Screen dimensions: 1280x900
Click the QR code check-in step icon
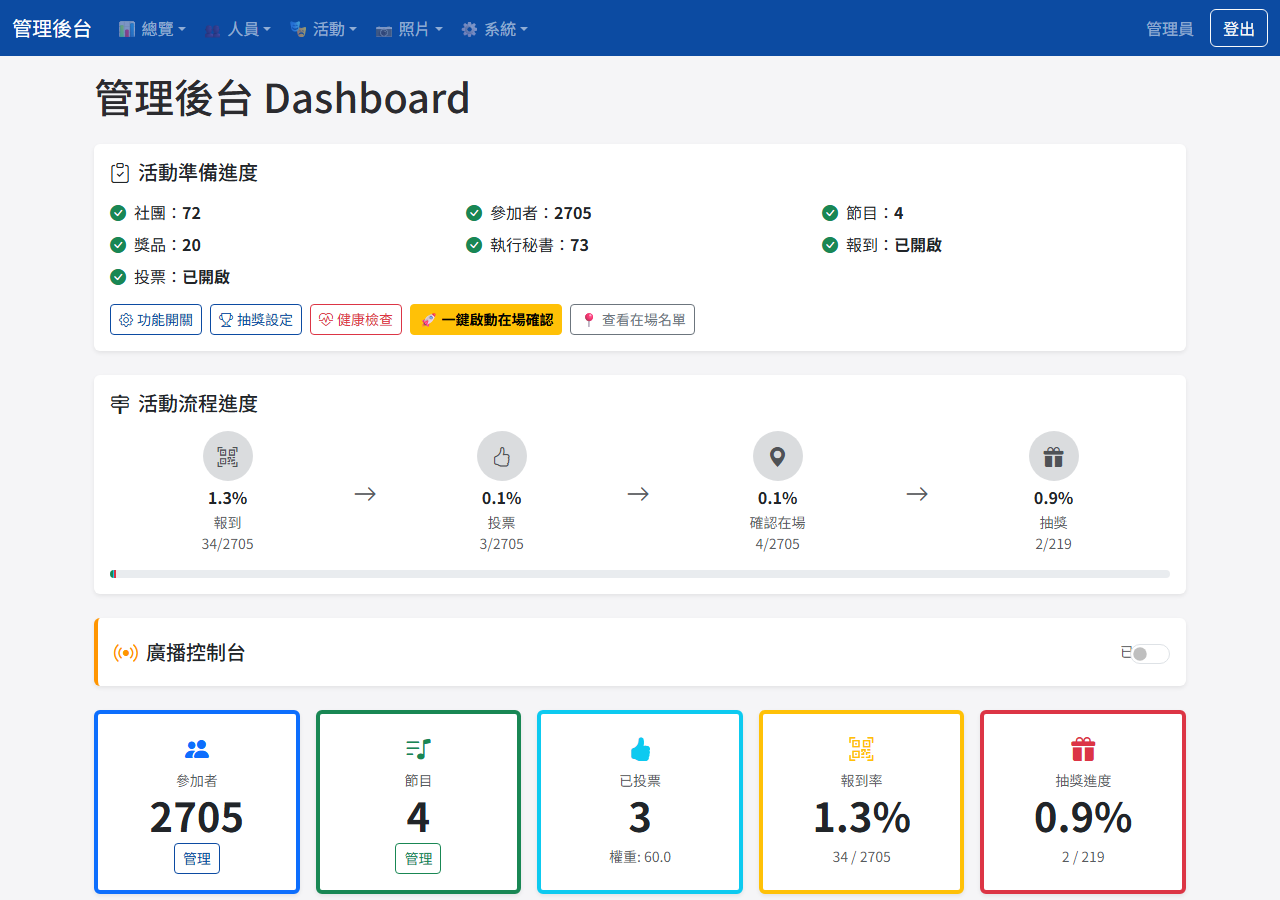(x=228, y=456)
